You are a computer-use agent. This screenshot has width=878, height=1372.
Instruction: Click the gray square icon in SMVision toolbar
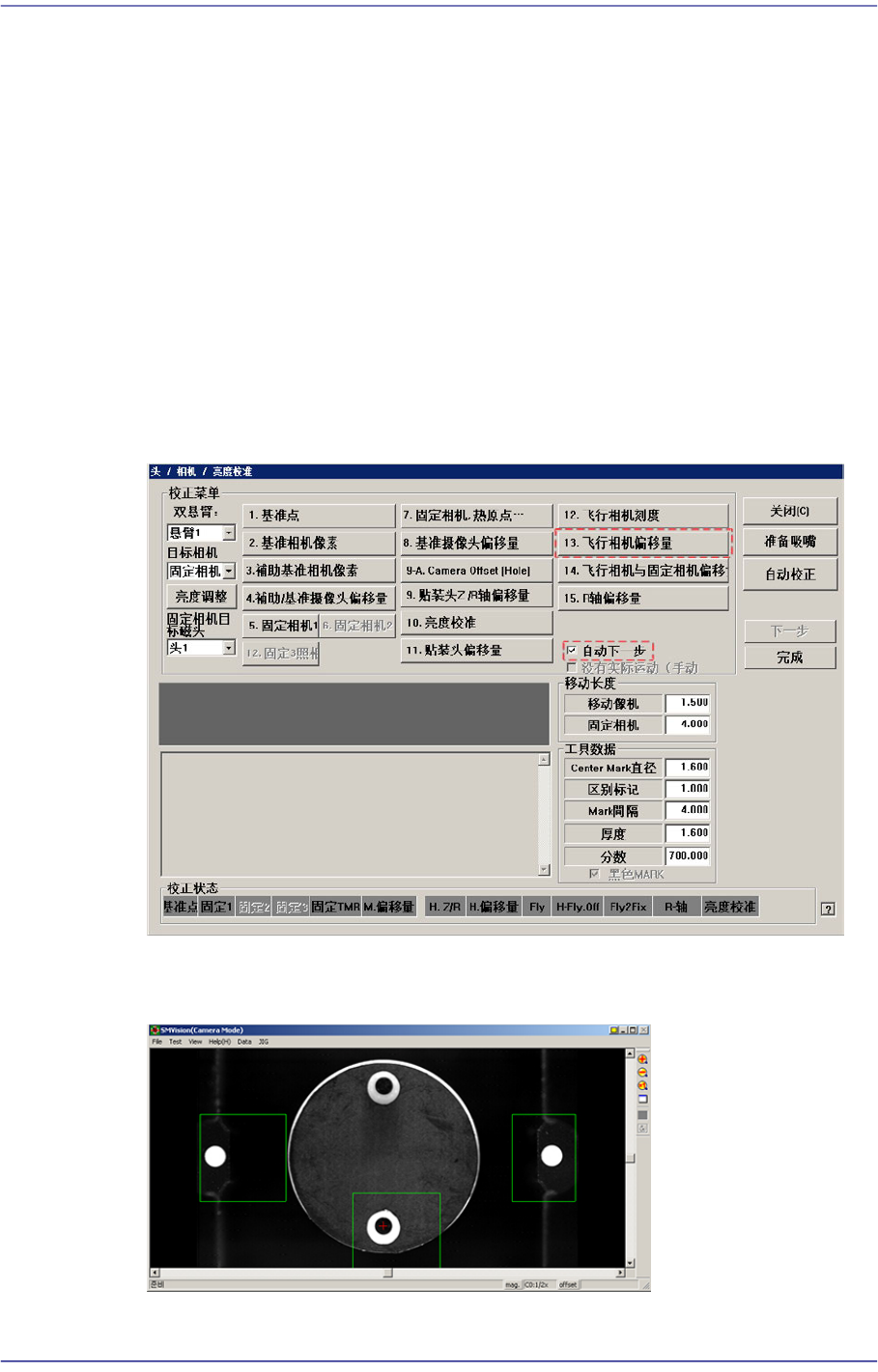pyautogui.click(x=642, y=1115)
